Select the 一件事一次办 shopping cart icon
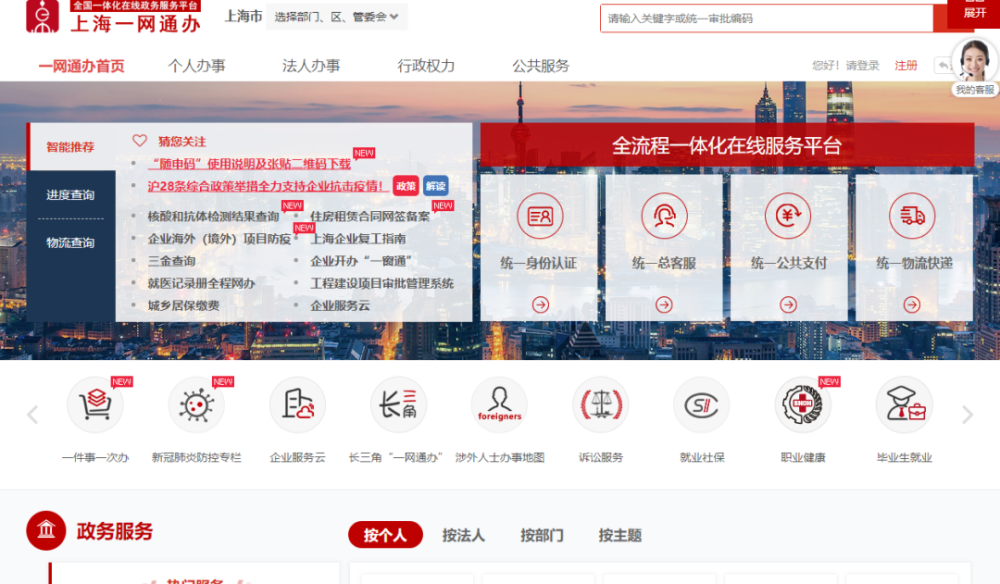Screen dimensions: 1000x584 (94, 404)
